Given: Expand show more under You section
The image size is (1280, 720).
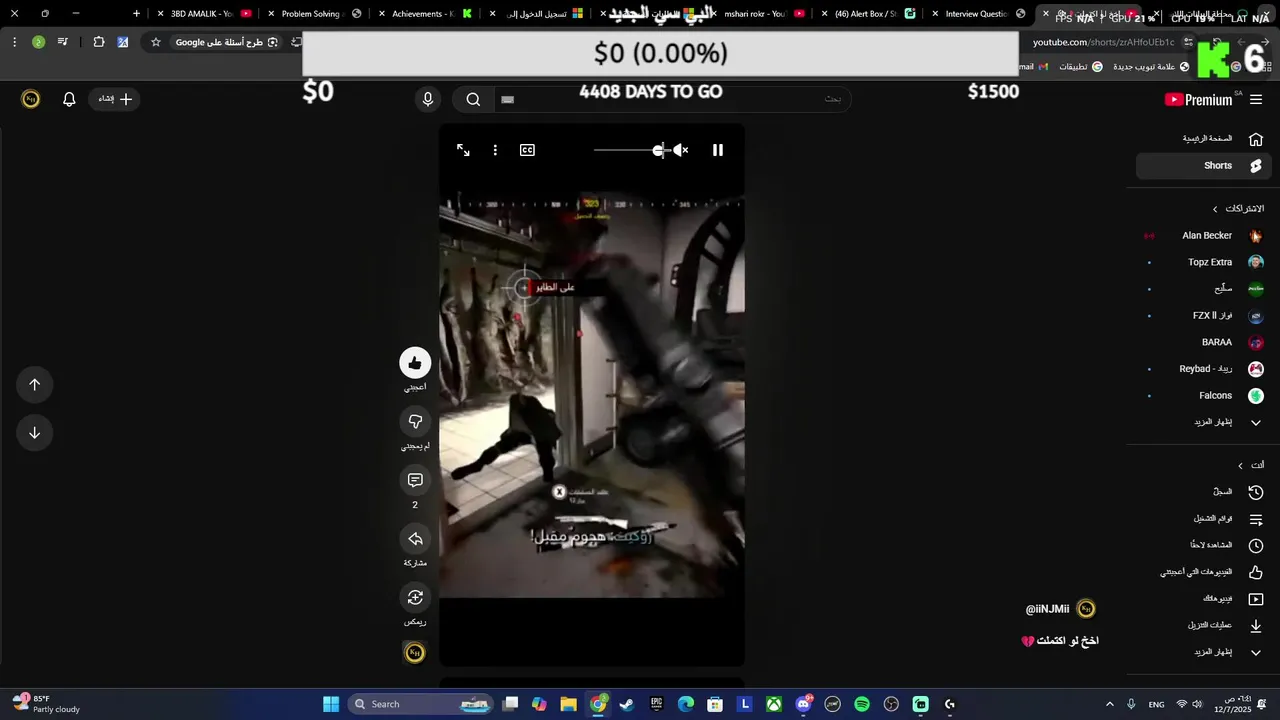Looking at the screenshot, I should coord(1204,652).
